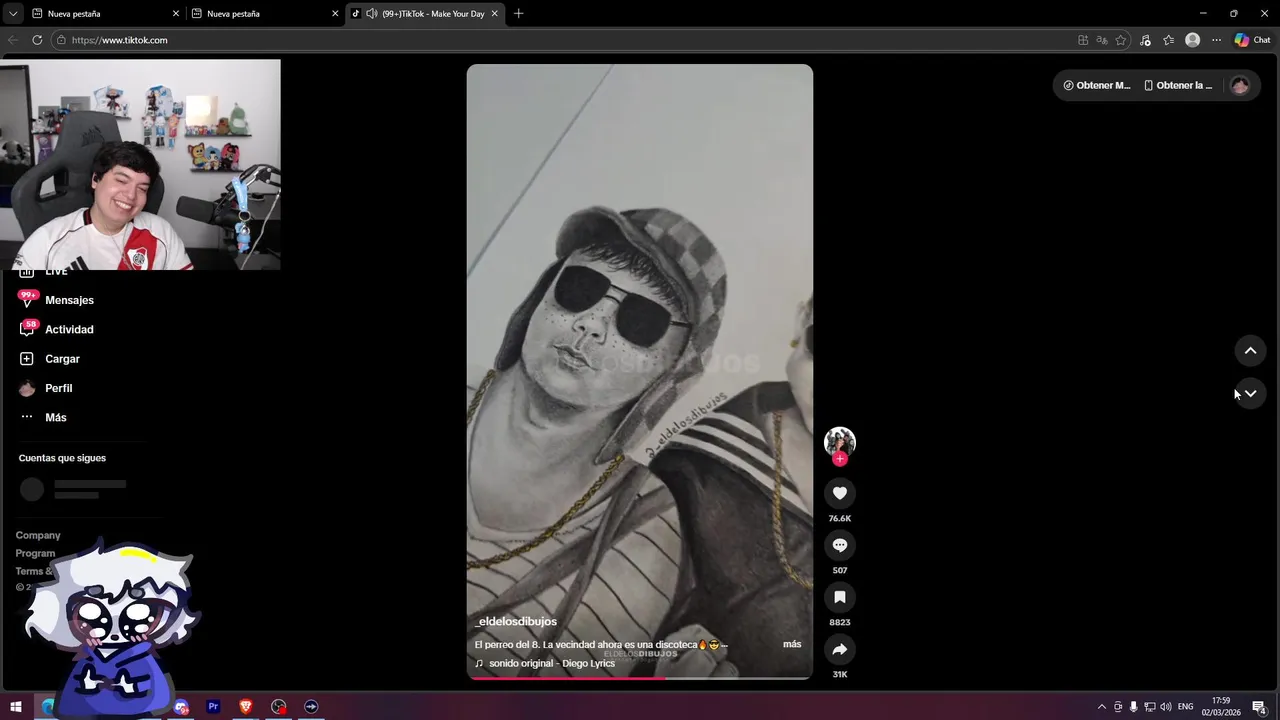Show hidden system tray icons
Image resolution: width=1280 pixels, height=720 pixels.
tap(1102, 707)
